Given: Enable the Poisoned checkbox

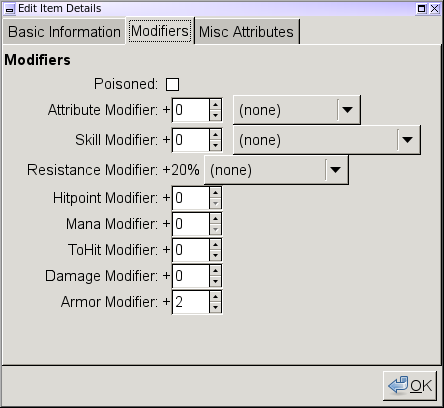Looking at the screenshot, I should coord(172,84).
